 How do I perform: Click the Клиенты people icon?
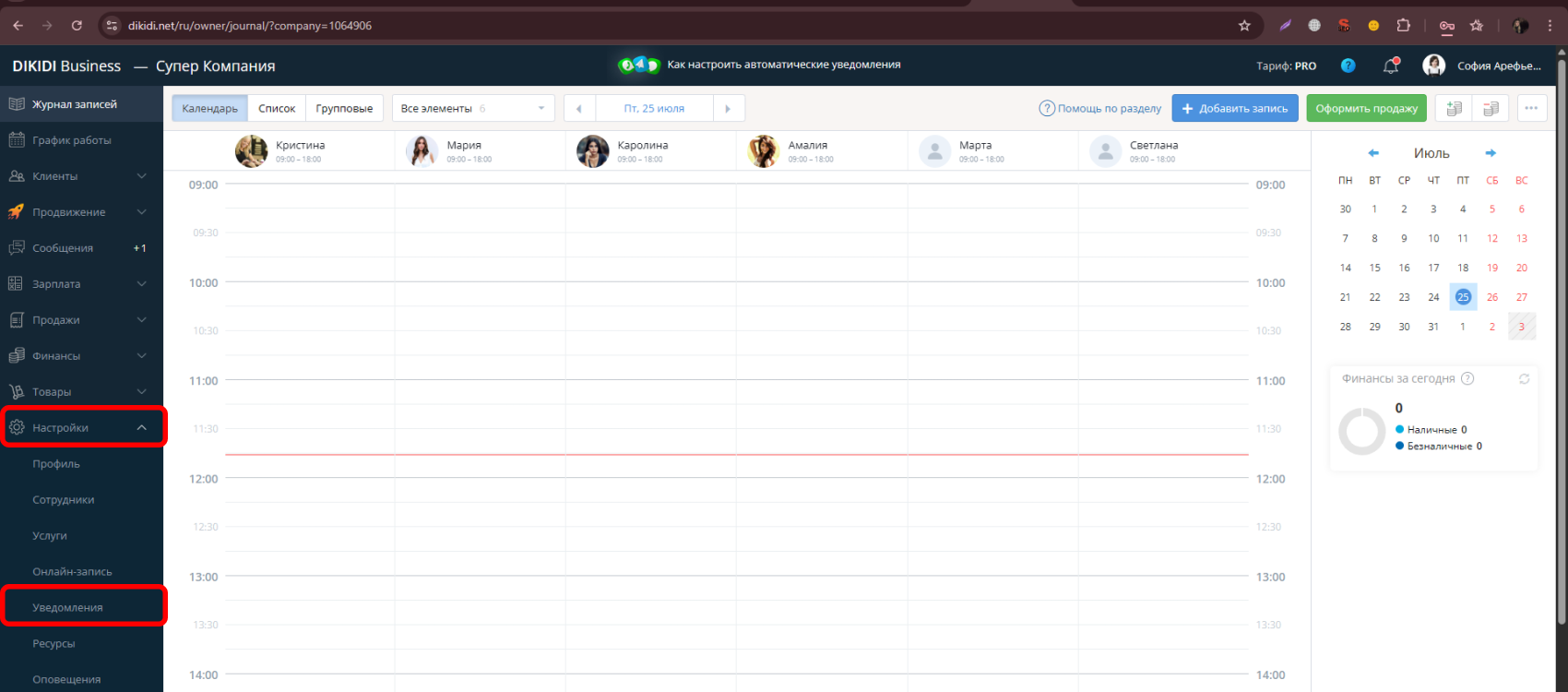[17, 176]
